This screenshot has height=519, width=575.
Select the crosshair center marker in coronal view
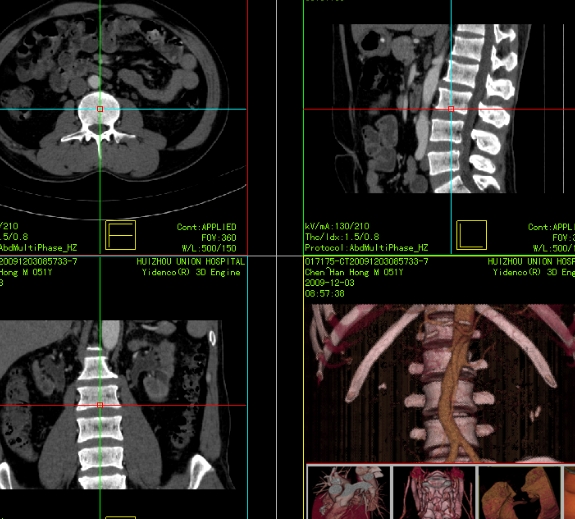[x=100, y=405]
